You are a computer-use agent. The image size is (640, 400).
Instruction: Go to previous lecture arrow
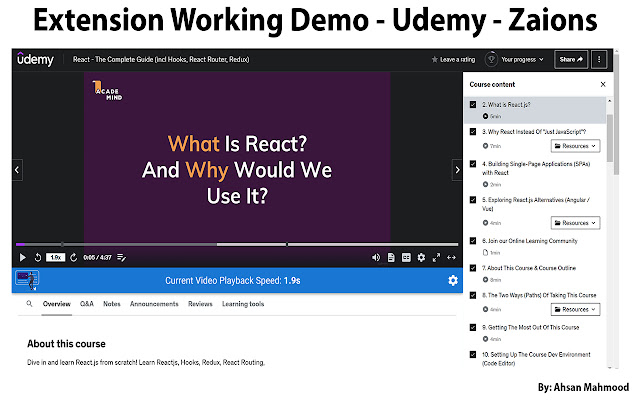click(x=17, y=170)
